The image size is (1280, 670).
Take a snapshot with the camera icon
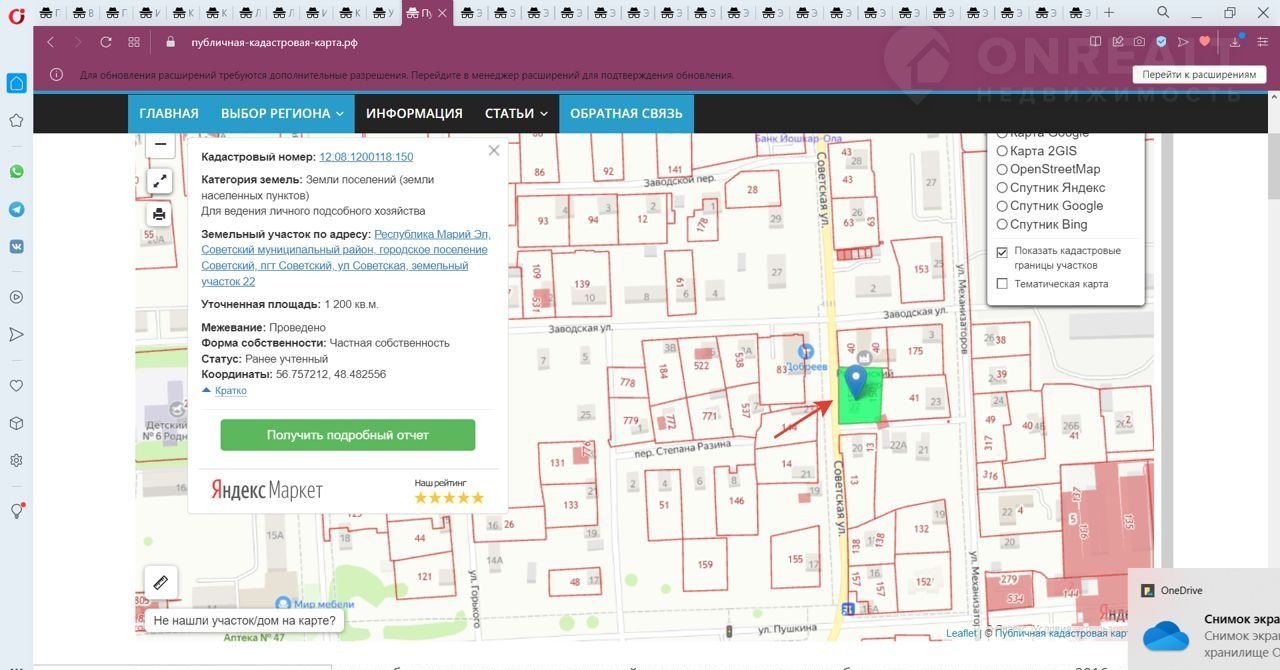point(1139,42)
